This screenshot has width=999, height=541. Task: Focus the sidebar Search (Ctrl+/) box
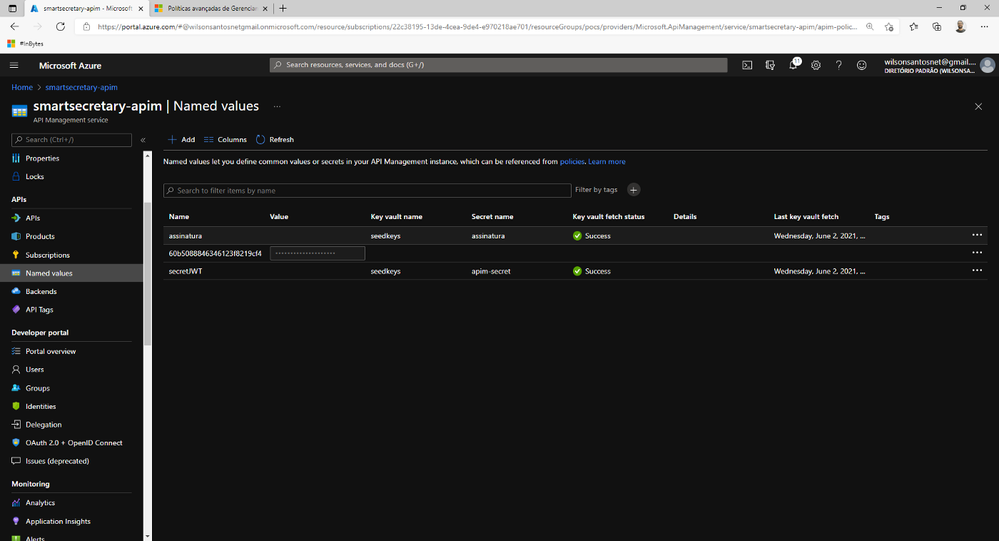click(x=71, y=140)
